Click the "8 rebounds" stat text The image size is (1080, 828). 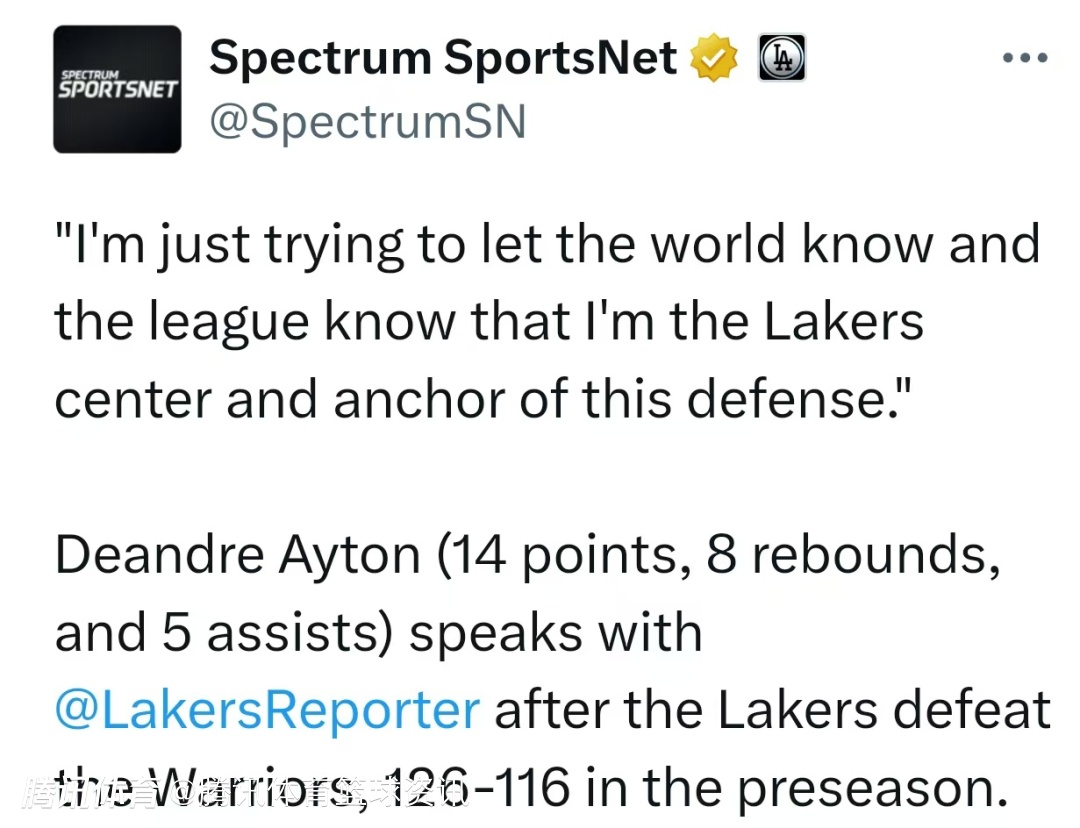click(852, 555)
